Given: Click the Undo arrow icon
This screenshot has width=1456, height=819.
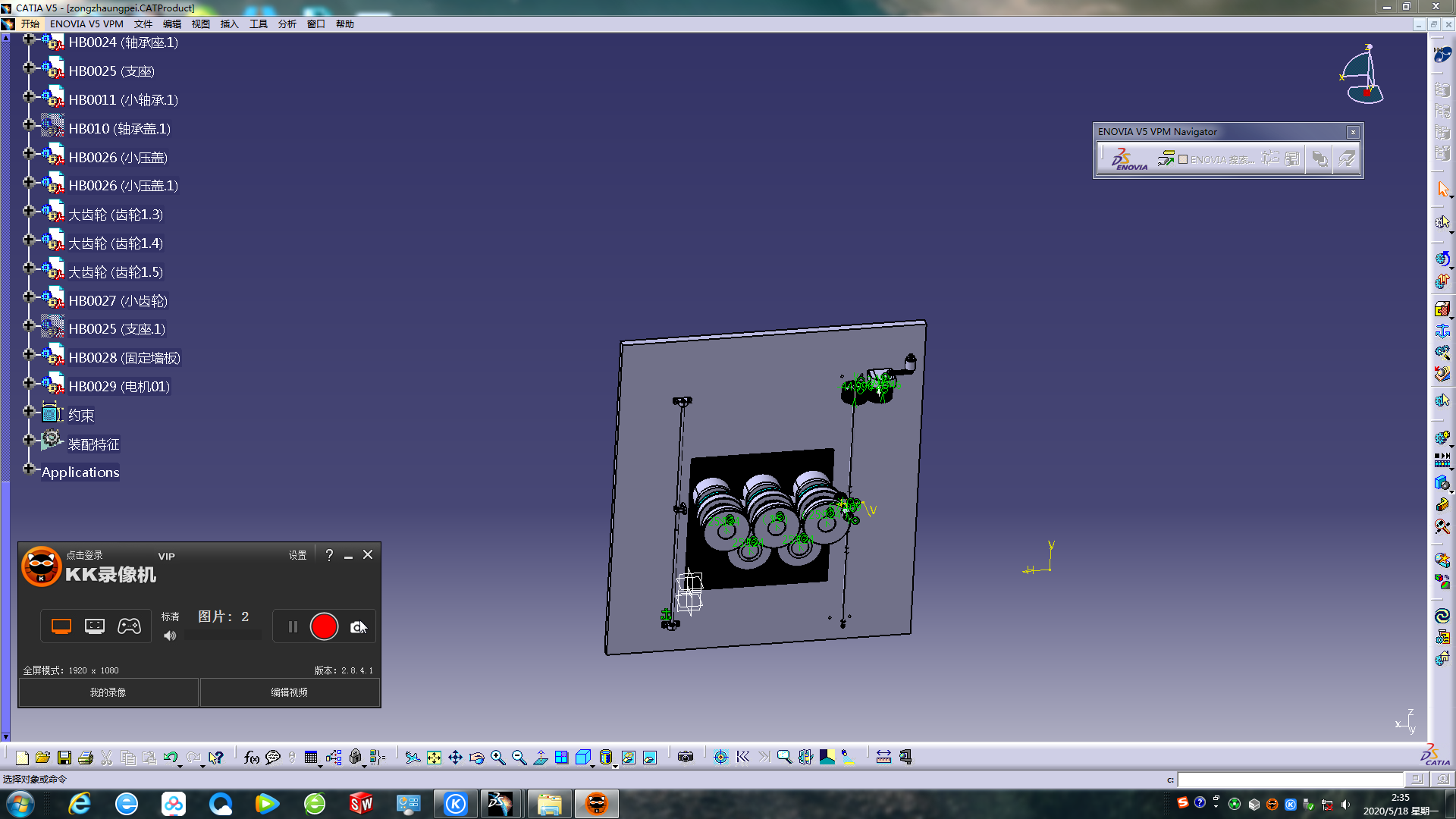Looking at the screenshot, I should [170, 757].
